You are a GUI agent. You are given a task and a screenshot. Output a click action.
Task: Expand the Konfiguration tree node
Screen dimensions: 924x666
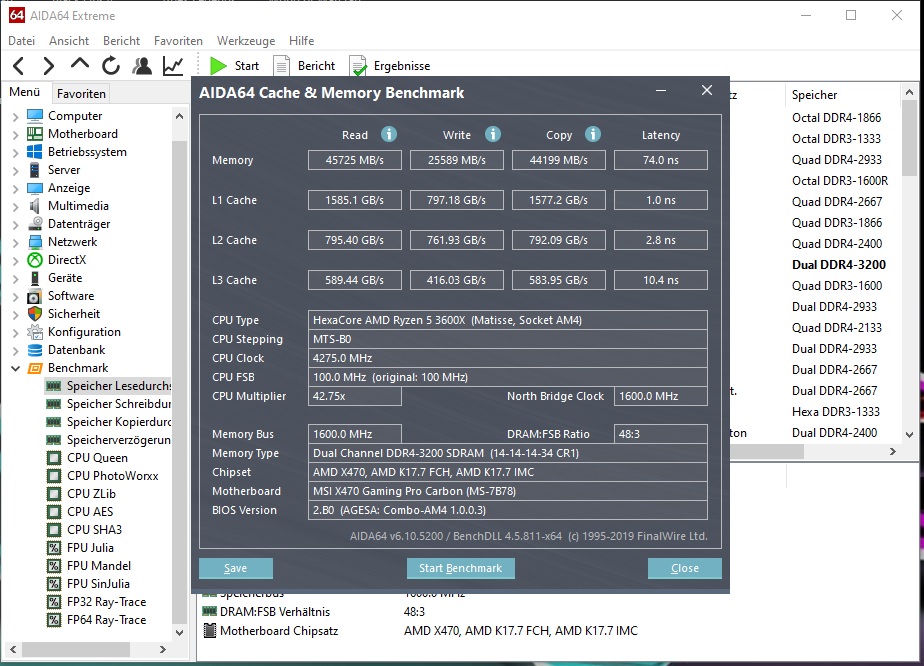click(x=15, y=332)
